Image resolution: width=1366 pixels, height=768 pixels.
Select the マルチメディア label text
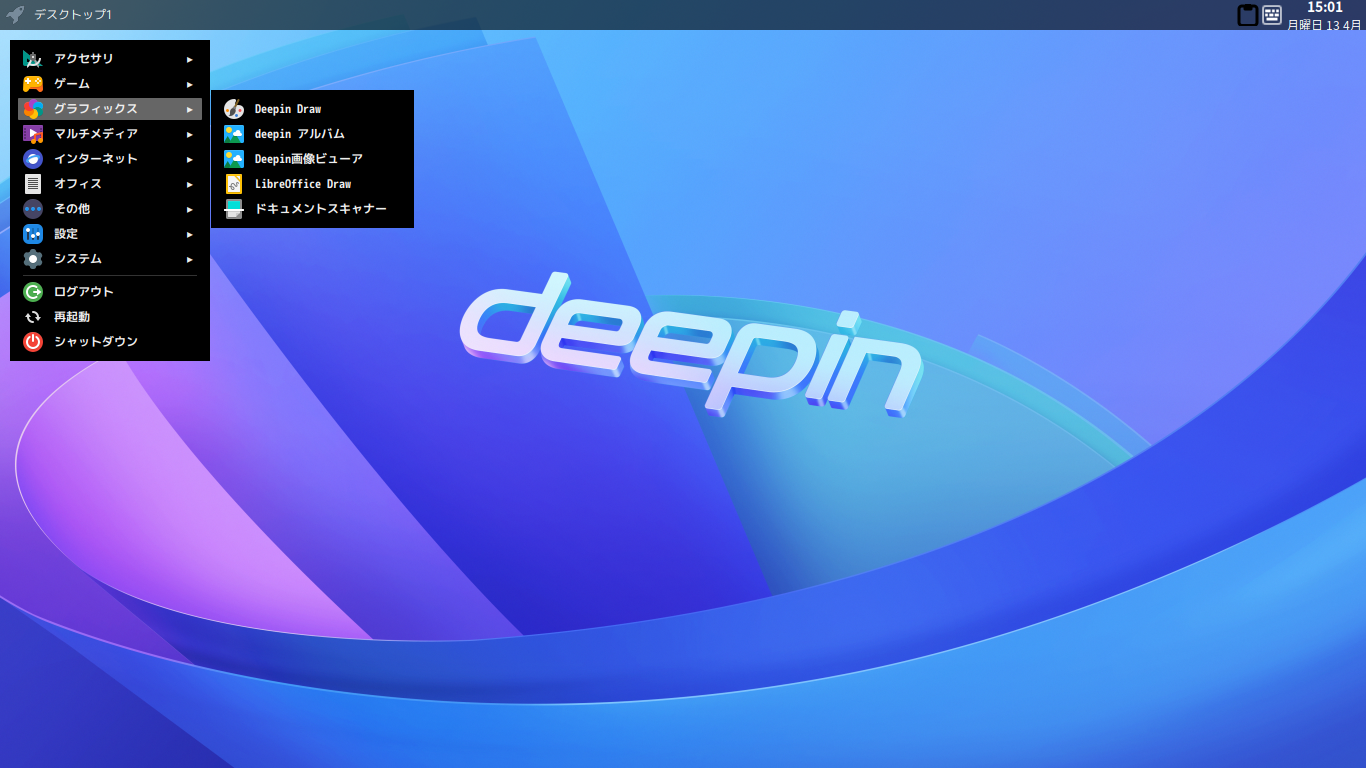(x=96, y=134)
